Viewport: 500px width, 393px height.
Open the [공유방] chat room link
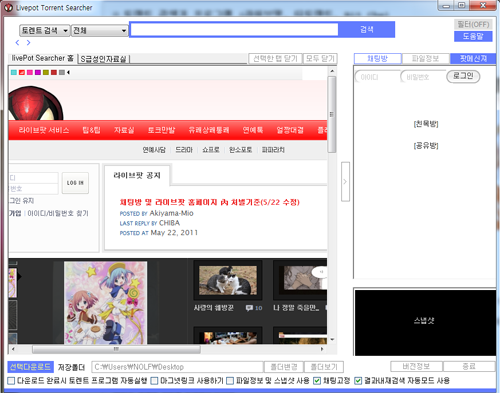[x=426, y=146]
